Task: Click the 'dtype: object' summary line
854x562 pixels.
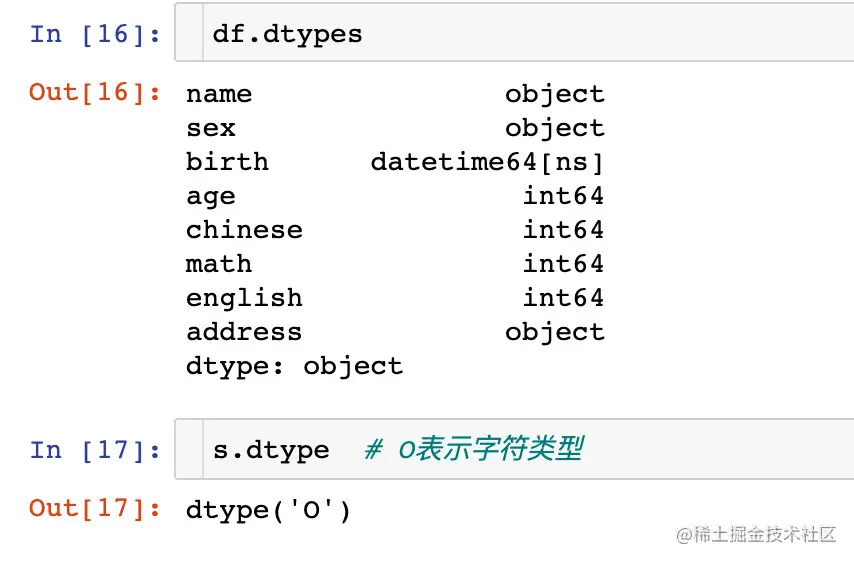Action: point(294,366)
